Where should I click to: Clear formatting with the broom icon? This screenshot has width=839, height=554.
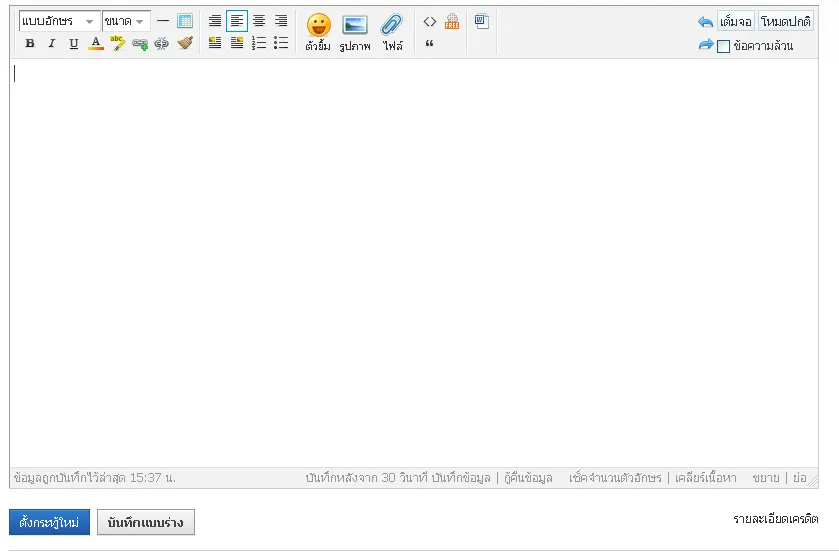[x=185, y=43]
